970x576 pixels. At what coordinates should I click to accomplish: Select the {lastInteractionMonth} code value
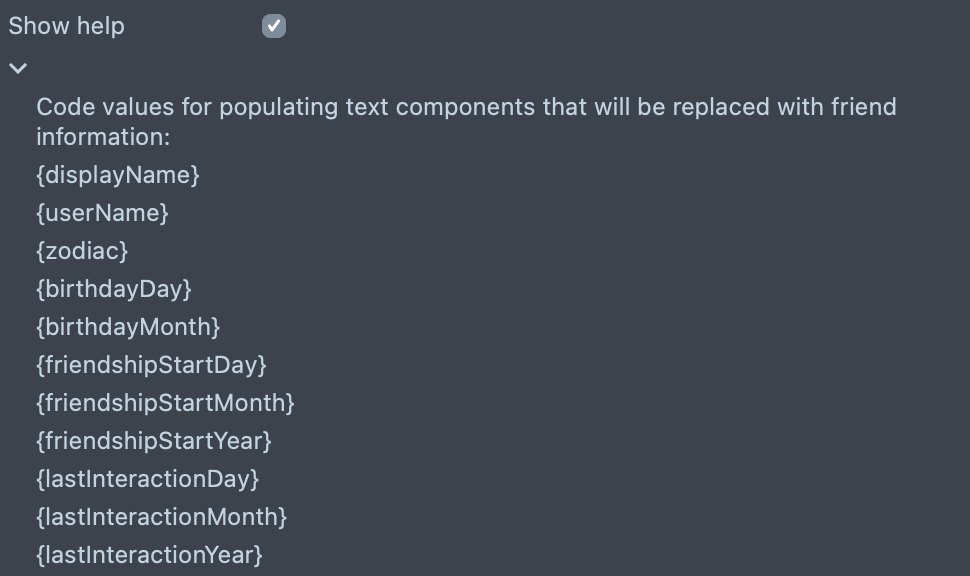point(162,517)
